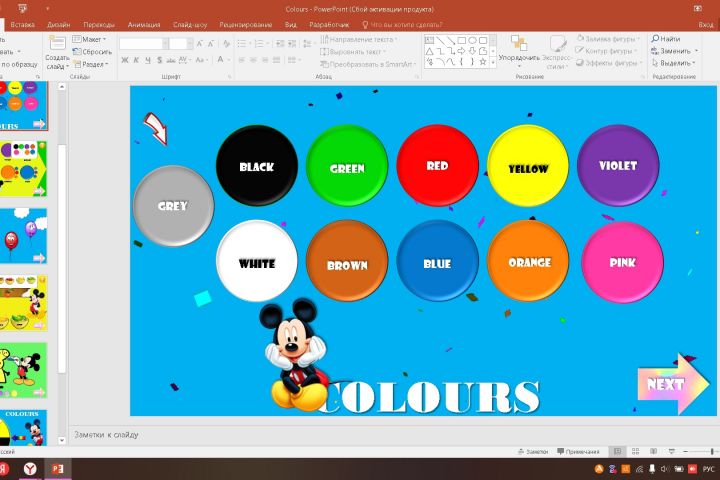Select the balloons slide thumbnail
This screenshot has height=480, width=720.
(23, 236)
